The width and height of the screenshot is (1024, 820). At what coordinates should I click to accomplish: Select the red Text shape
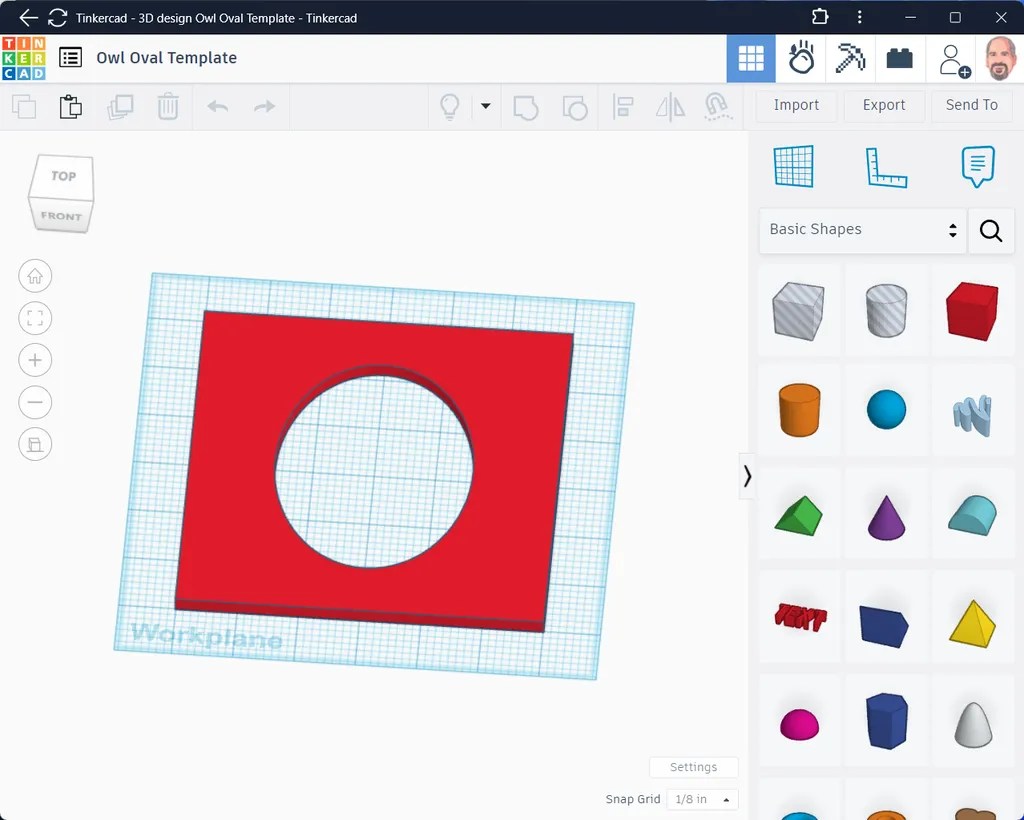[800, 617]
